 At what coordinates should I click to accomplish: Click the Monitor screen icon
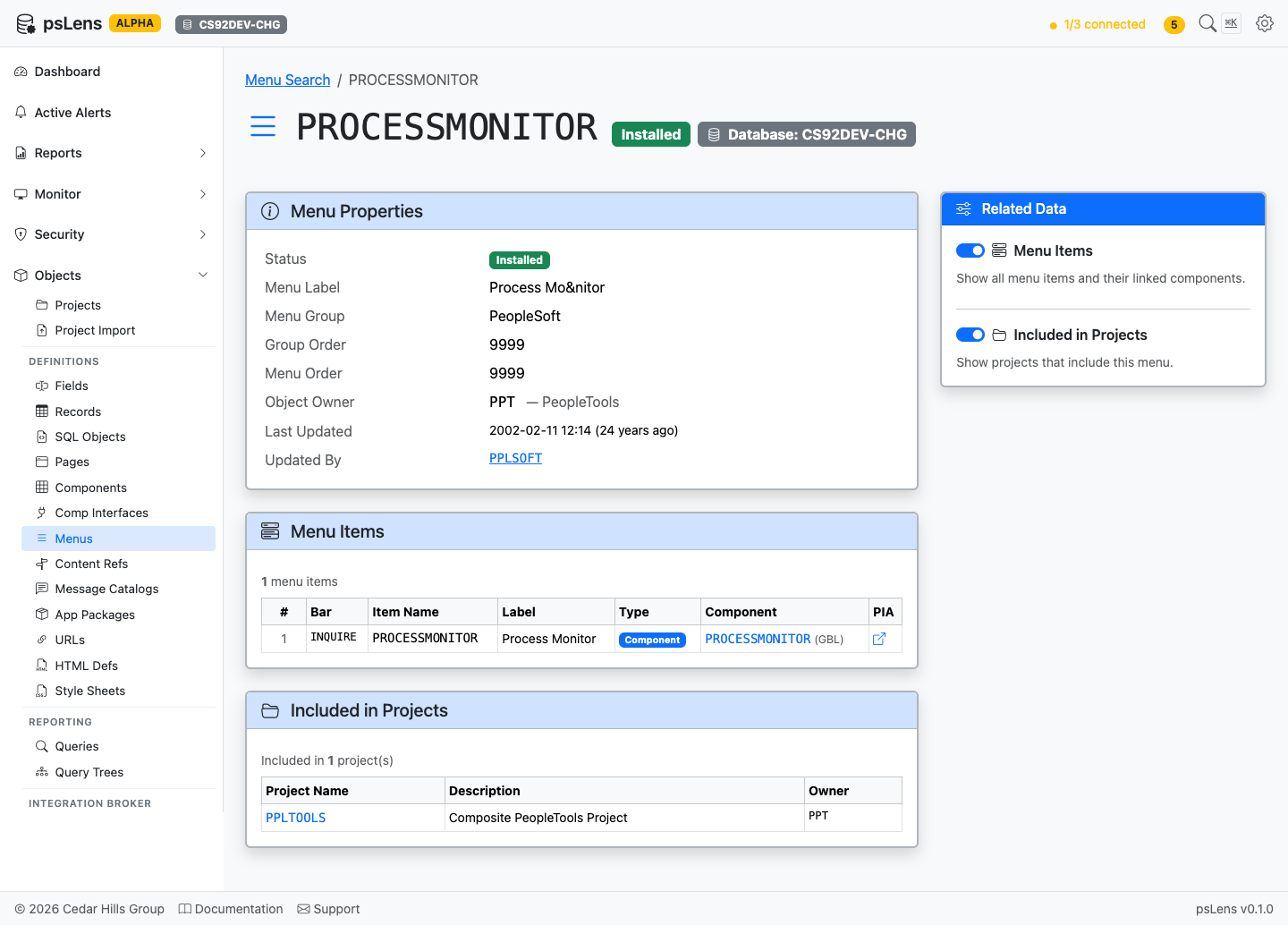(21, 194)
